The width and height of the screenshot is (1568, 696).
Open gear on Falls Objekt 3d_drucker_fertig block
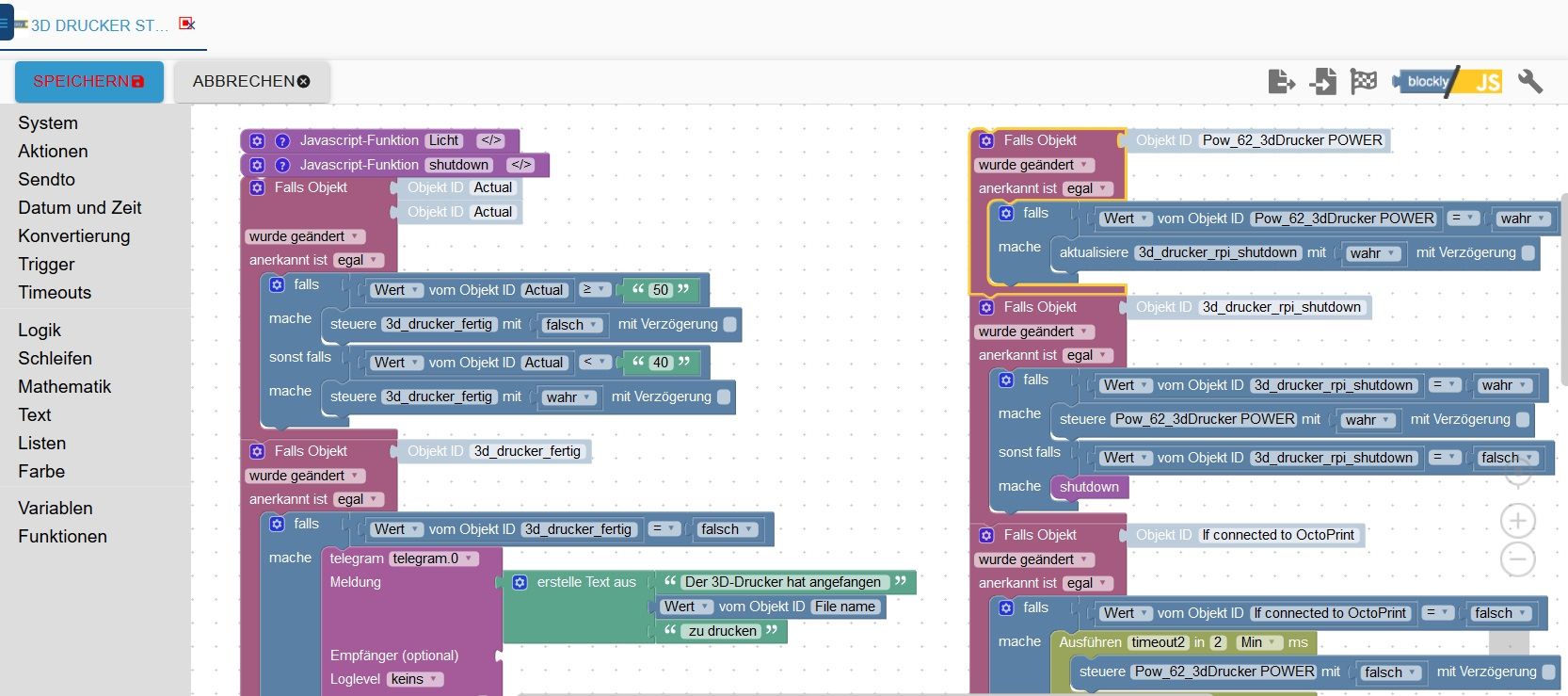pos(257,451)
